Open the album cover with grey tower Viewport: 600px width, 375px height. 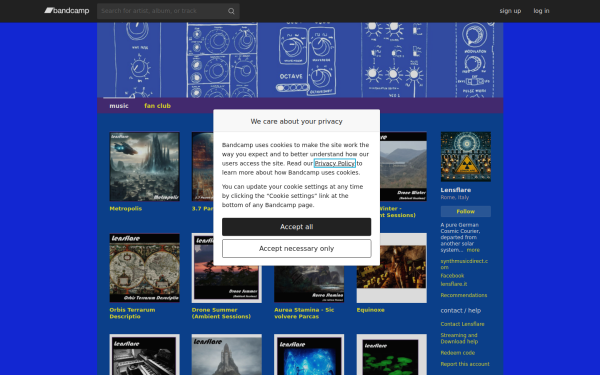coord(227,355)
